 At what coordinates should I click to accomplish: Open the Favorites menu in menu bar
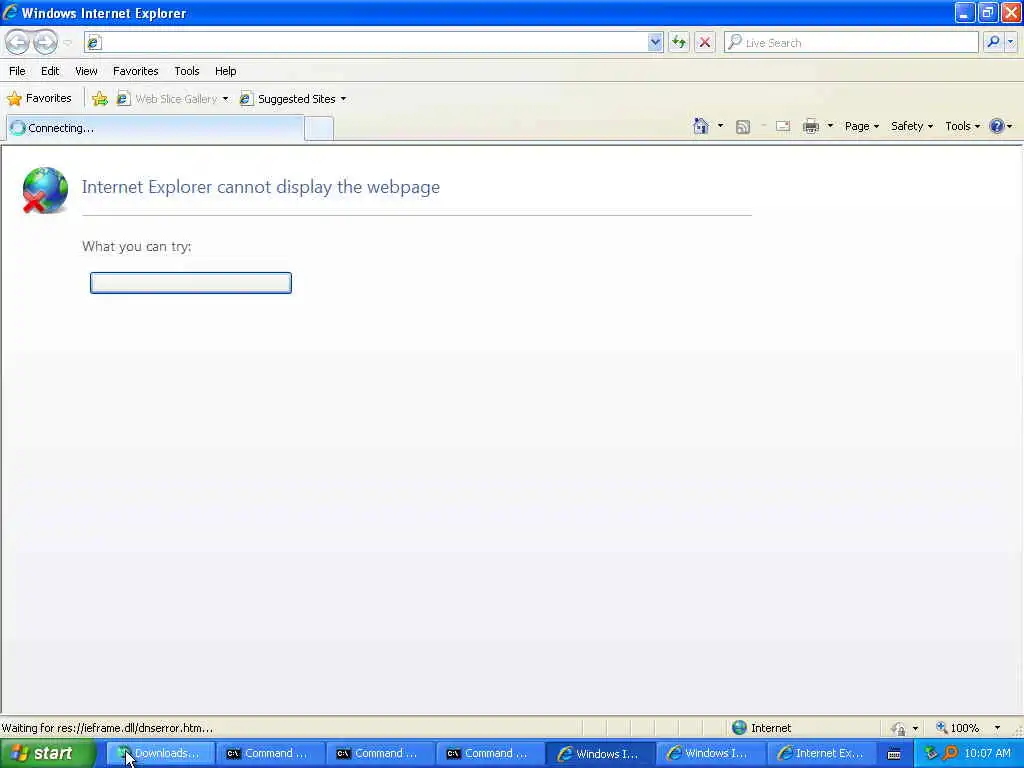pos(135,71)
